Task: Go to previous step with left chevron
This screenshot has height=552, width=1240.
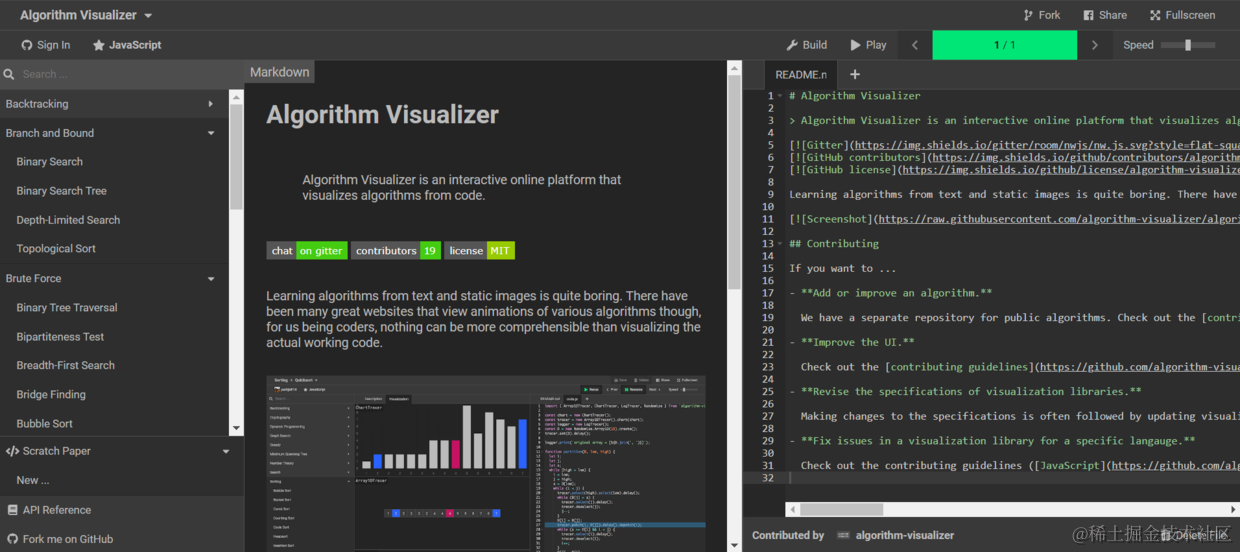Action: click(x=914, y=45)
